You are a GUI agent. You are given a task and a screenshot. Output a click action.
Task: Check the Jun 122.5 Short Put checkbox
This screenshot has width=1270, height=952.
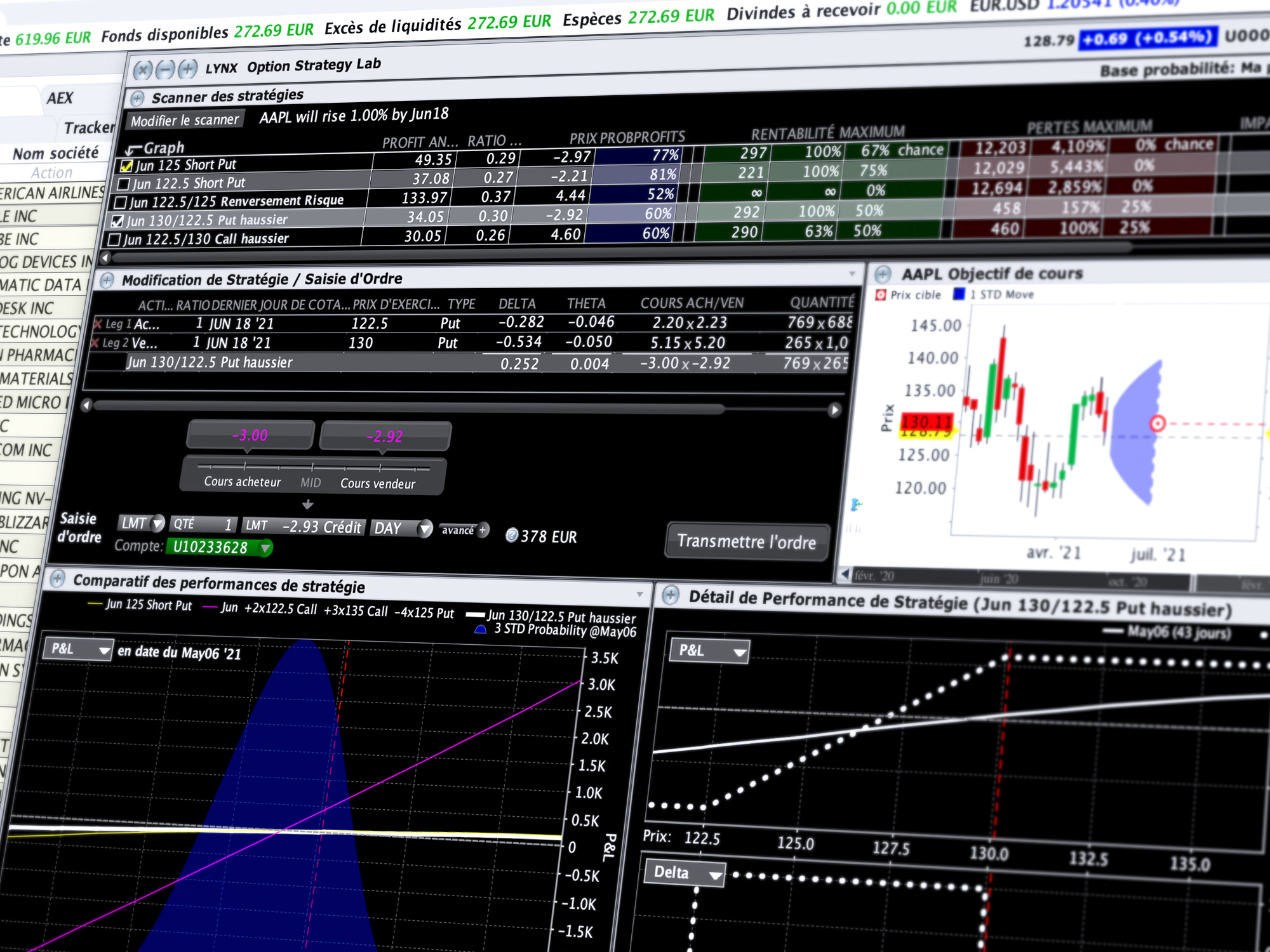point(124,185)
